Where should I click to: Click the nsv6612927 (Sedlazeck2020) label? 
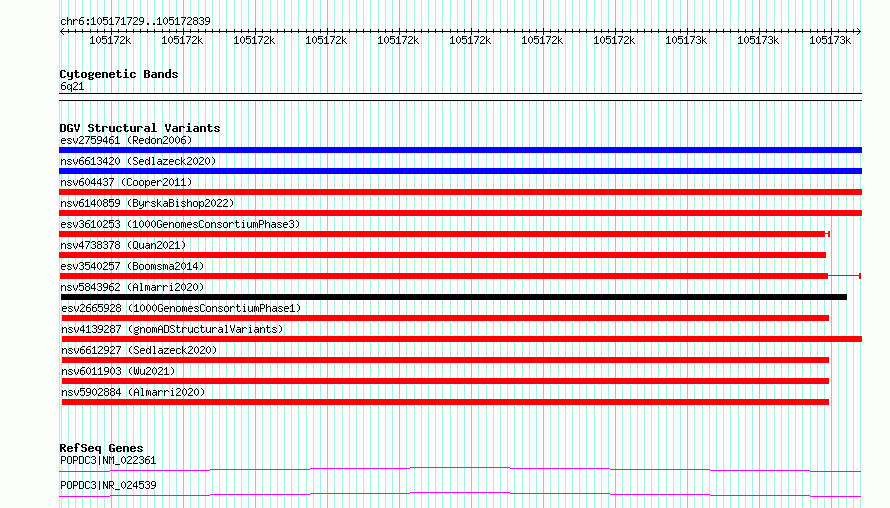click(139, 350)
